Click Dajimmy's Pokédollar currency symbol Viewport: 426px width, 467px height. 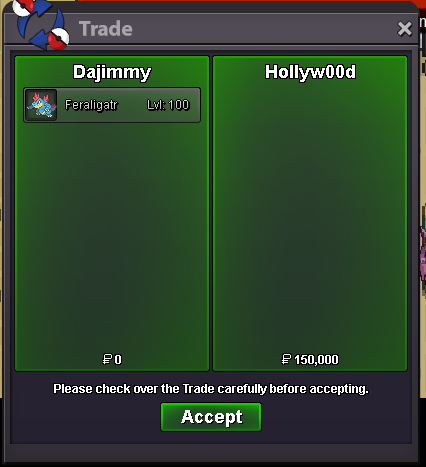click(107, 359)
